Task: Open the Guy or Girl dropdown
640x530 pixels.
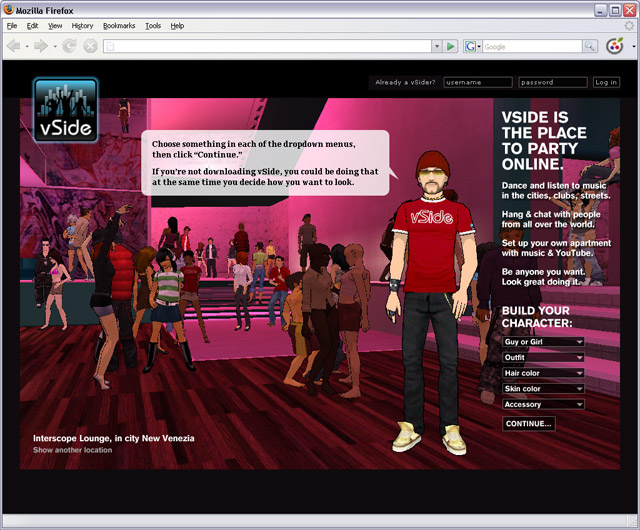Action: tap(543, 342)
